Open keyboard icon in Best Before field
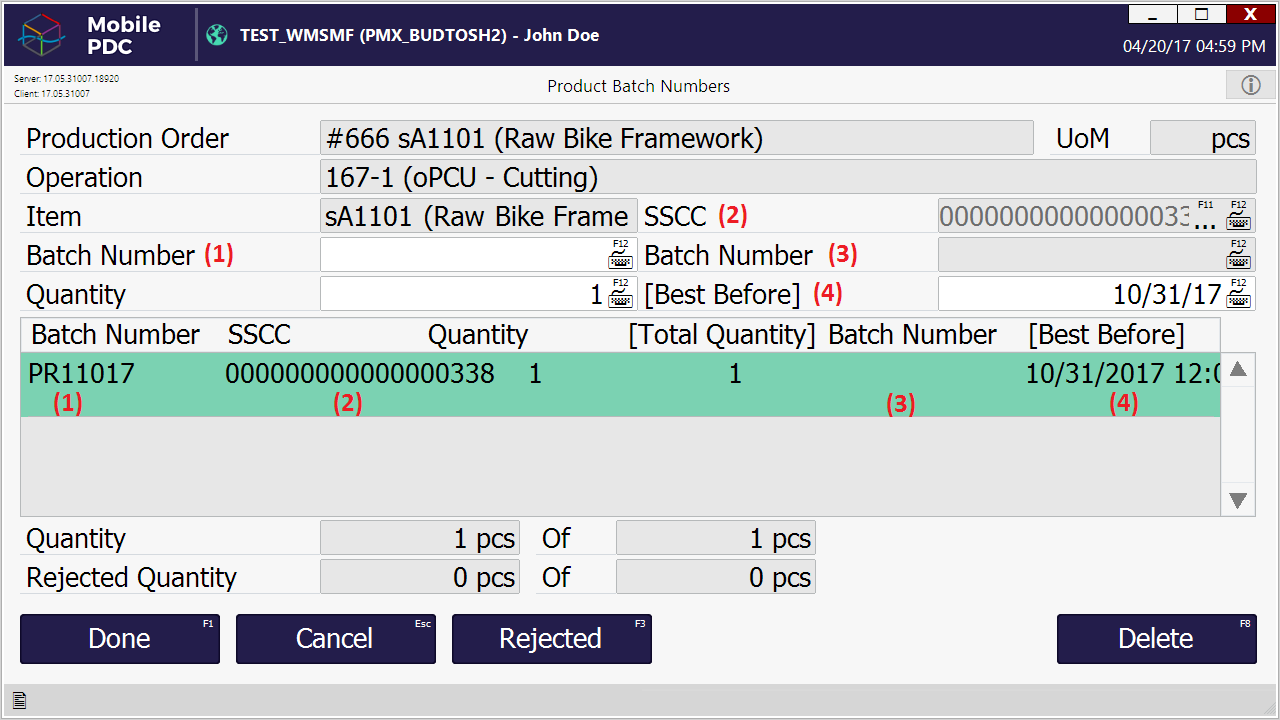Image resolution: width=1280 pixels, height=720 pixels. [x=1238, y=294]
